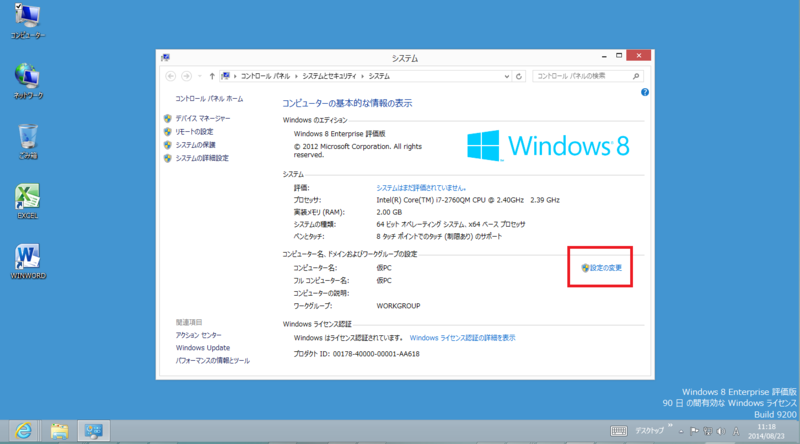Click システムはまだ評価されていません link
Screen dimensions: 800x444
click(x=421, y=188)
